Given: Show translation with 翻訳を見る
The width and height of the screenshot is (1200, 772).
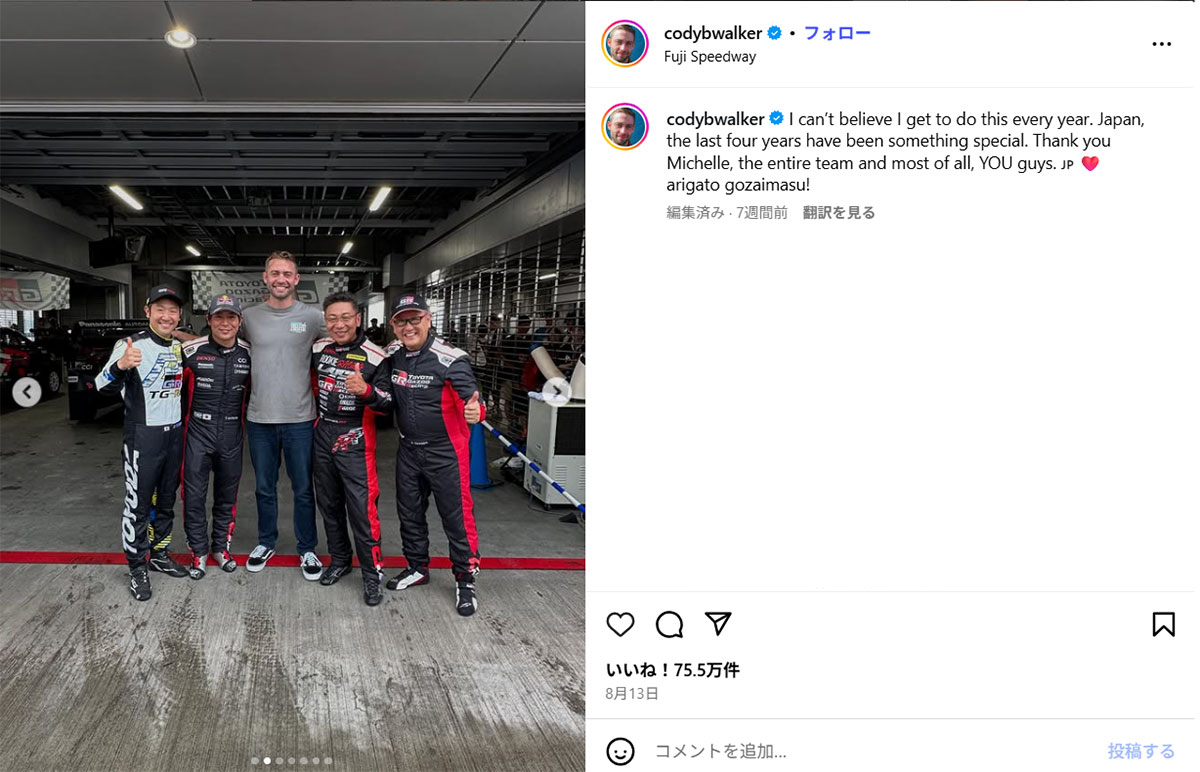Looking at the screenshot, I should (839, 212).
